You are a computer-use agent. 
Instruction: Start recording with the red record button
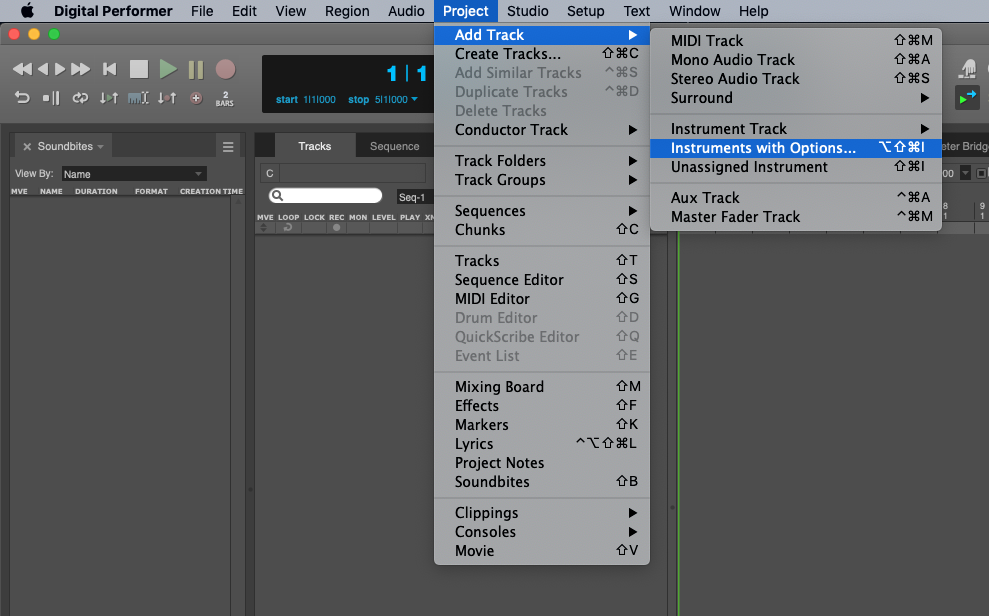(x=225, y=69)
